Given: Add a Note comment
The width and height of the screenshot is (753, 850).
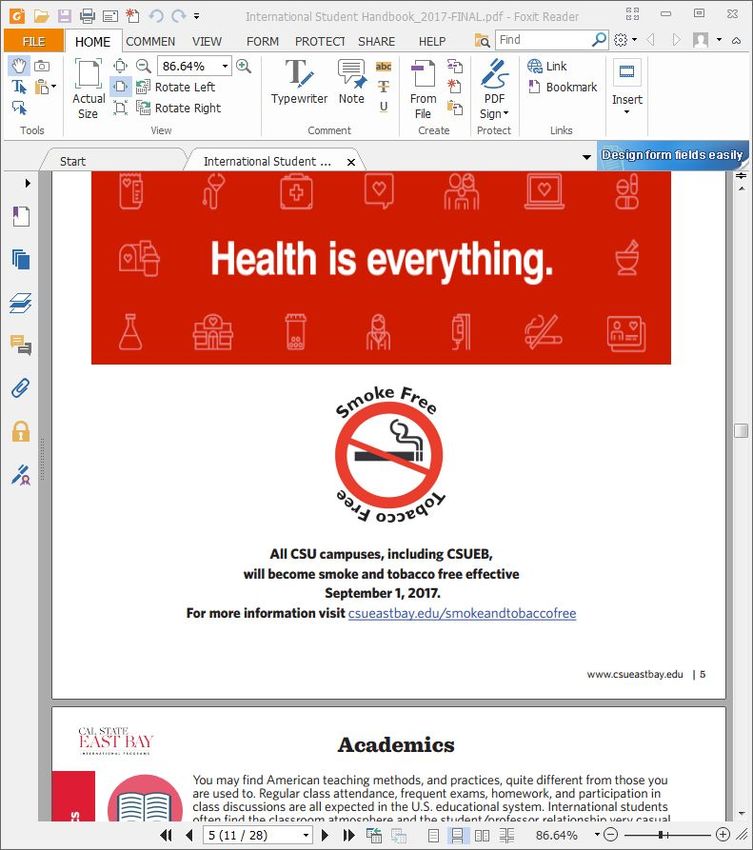Looking at the screenshot, I should 351,82.
